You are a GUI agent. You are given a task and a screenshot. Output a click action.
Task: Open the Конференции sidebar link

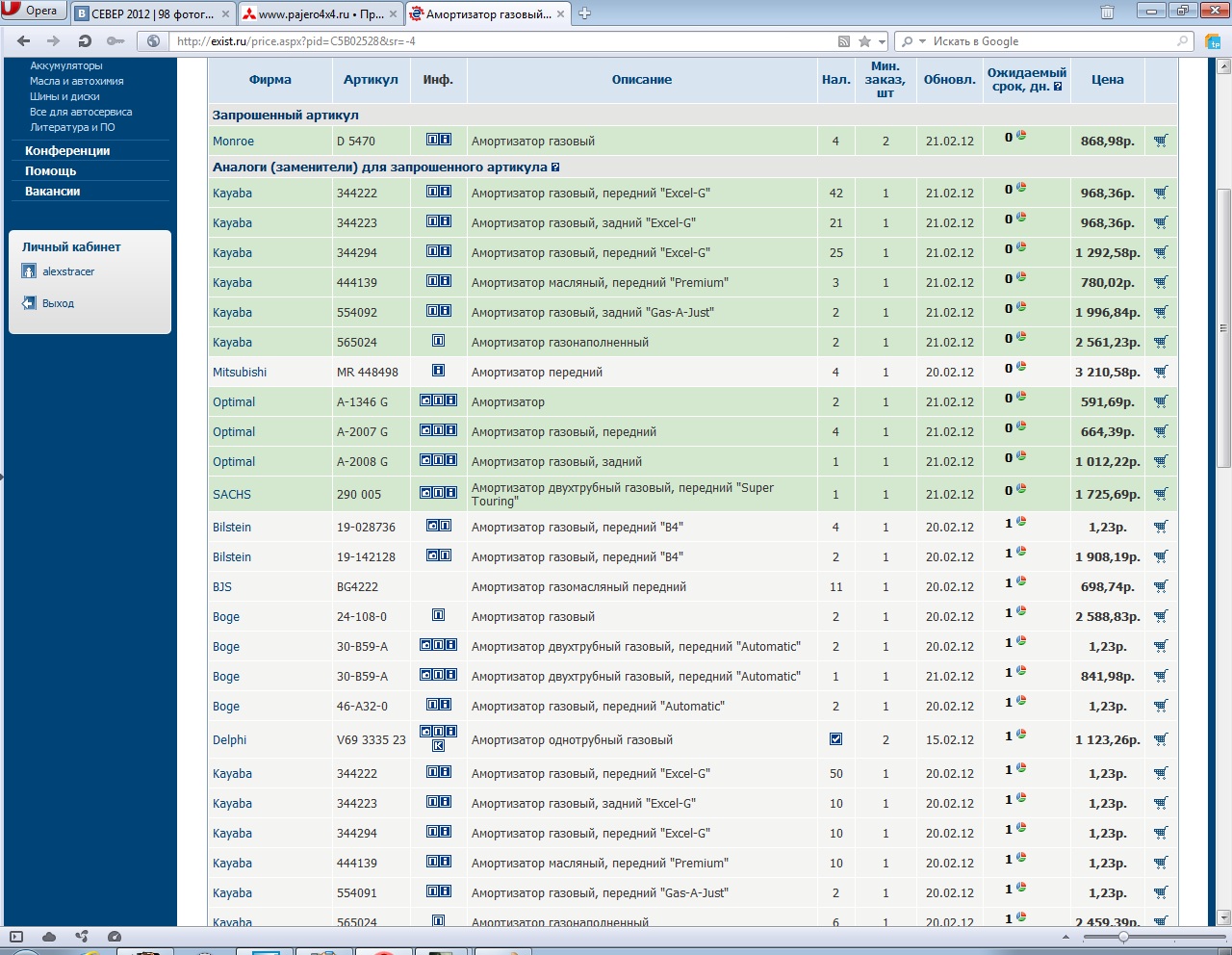click(67, 151)
